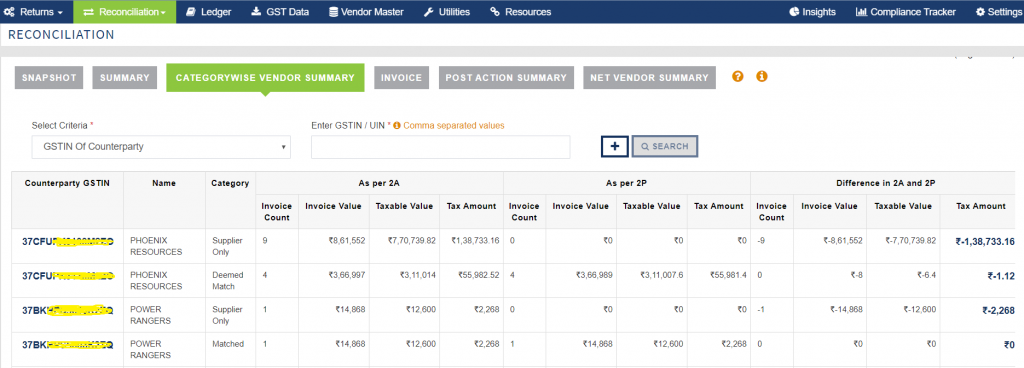Open the Resources section

(x=520, y=12)
